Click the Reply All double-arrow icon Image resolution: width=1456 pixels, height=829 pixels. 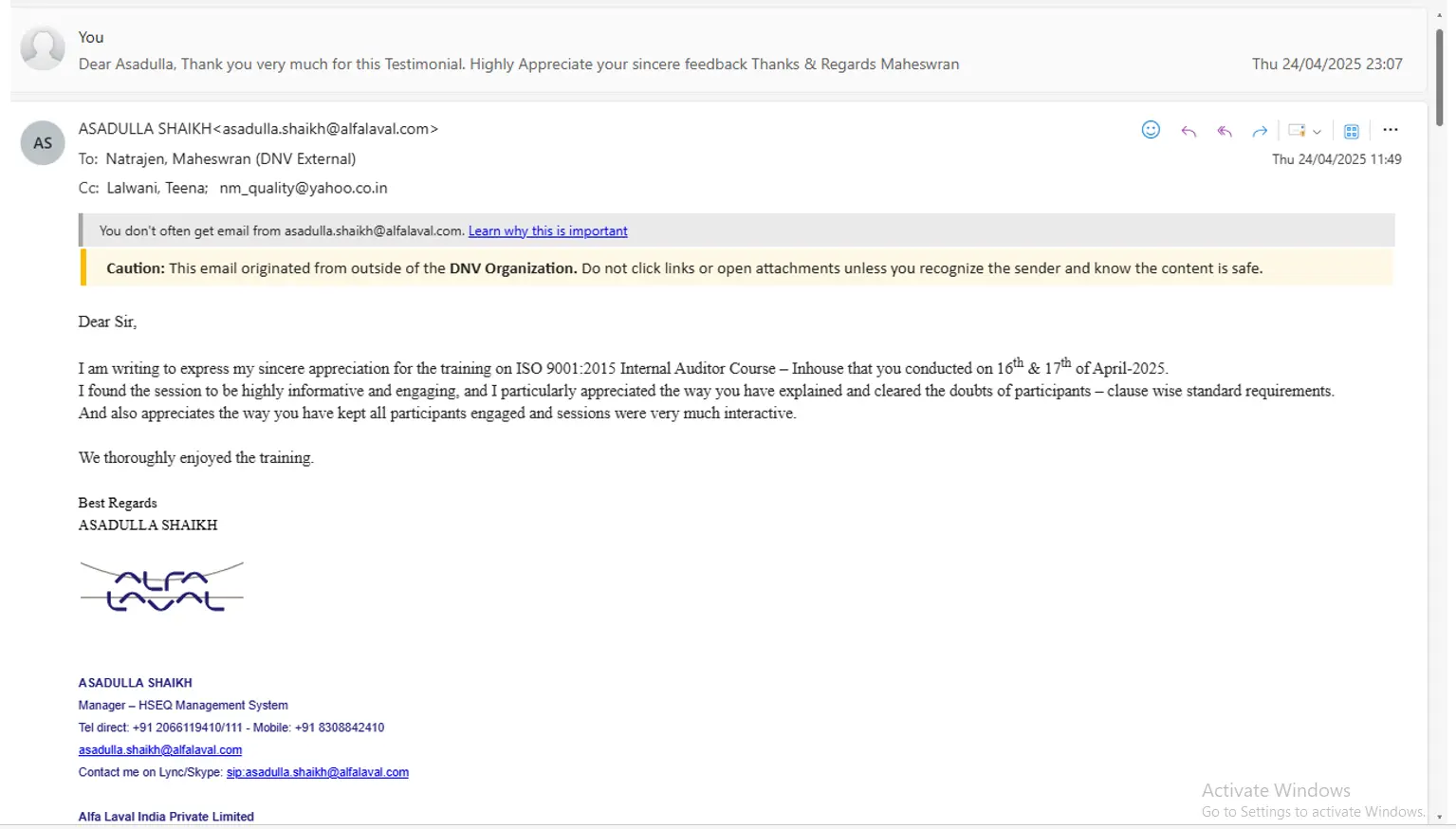(x=1225, y=131)
